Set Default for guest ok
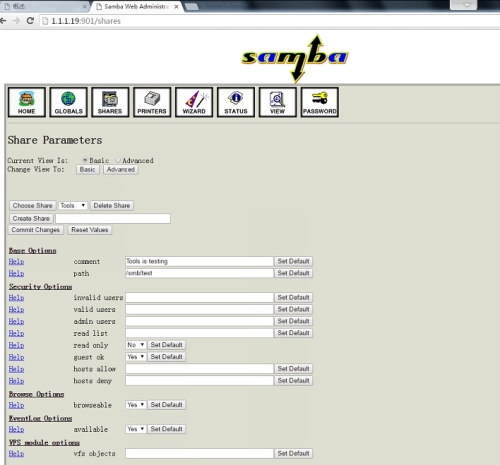 point(167,357)
